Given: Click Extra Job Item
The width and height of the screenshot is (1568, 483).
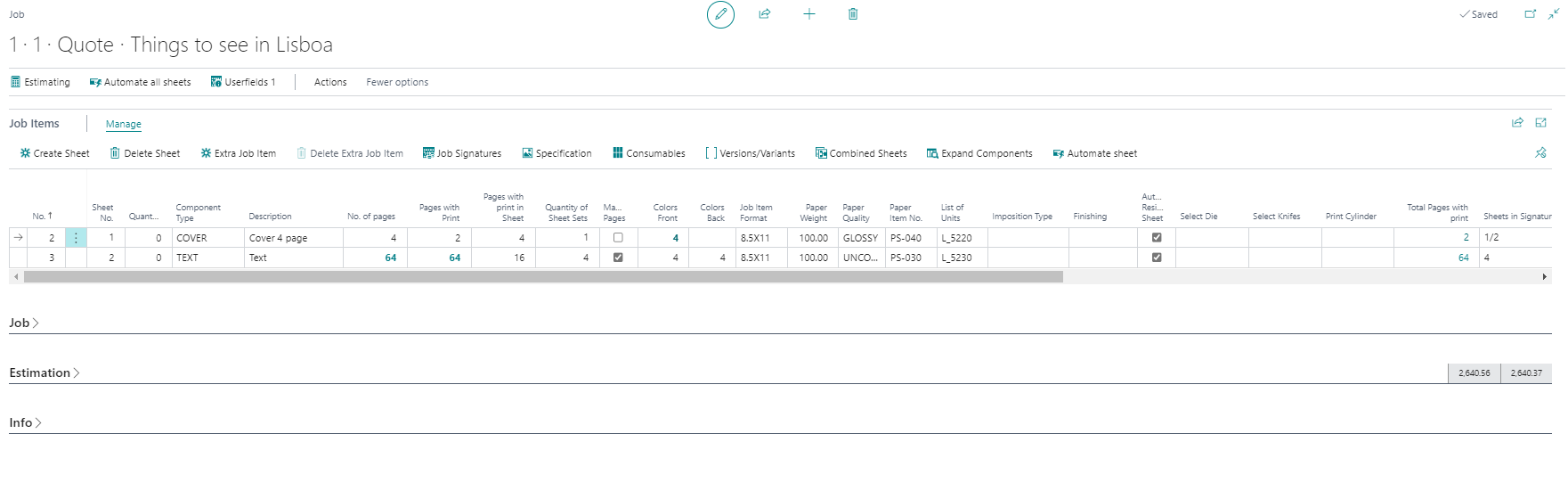Looking at the screenshot, I should pos(239,153).
